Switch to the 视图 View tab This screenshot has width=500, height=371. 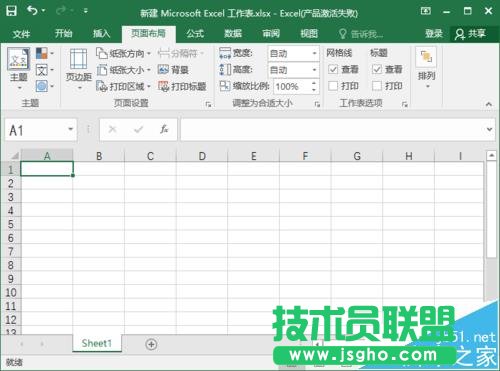tap(309, 34)
